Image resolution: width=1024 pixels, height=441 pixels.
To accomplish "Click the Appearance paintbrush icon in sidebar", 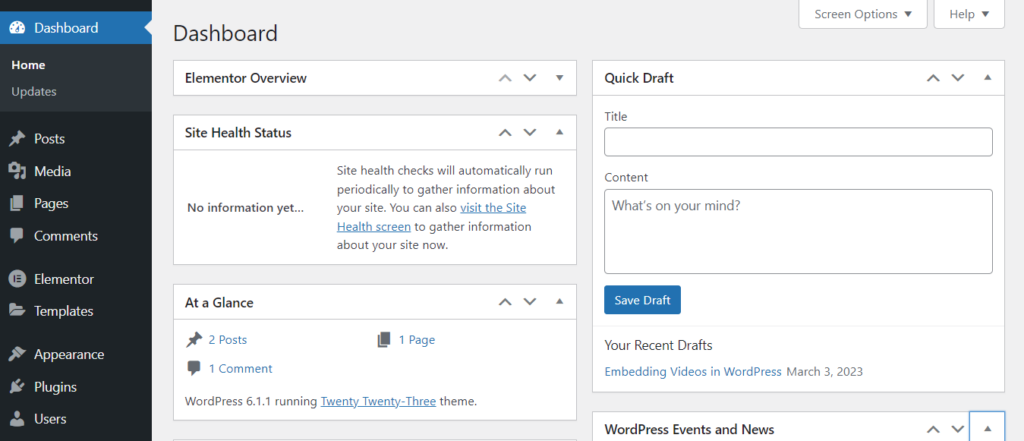I will (x=17, y=354).
